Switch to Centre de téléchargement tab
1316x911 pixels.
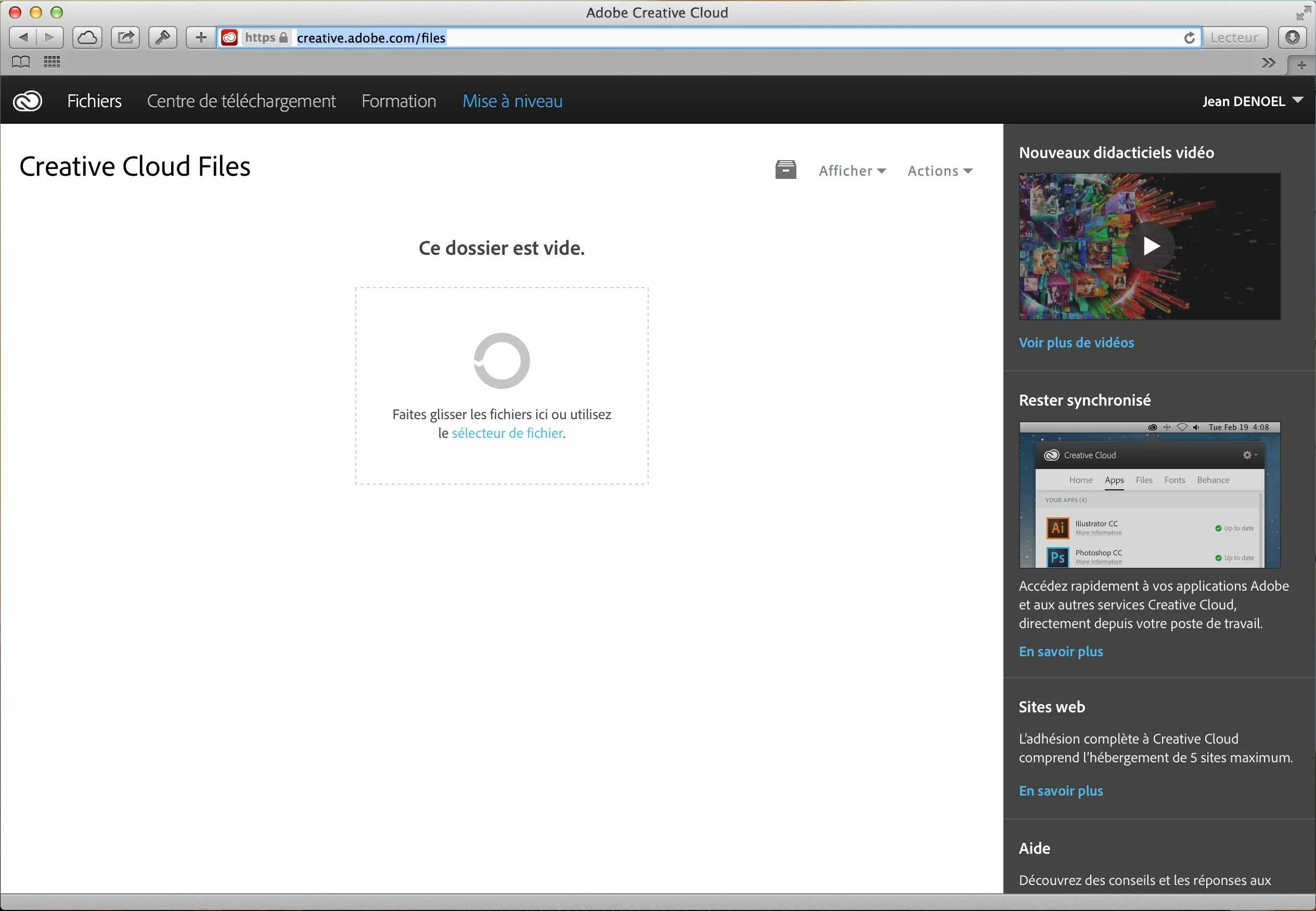pos(241,101)
